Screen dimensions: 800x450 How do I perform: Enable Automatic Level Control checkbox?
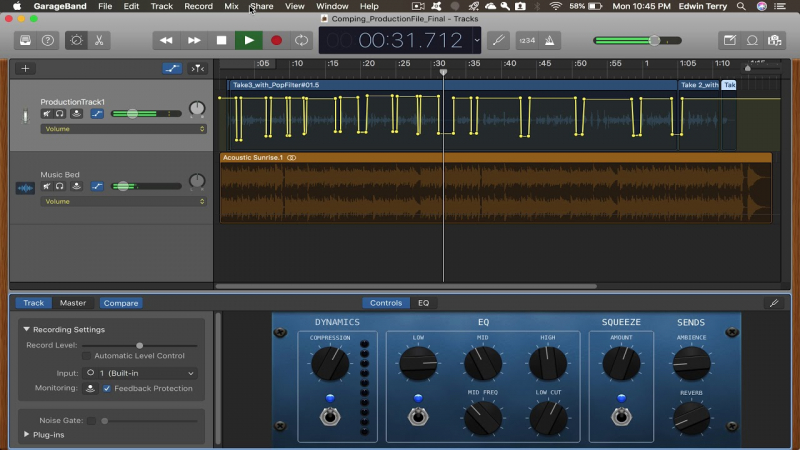pos(86,356)
